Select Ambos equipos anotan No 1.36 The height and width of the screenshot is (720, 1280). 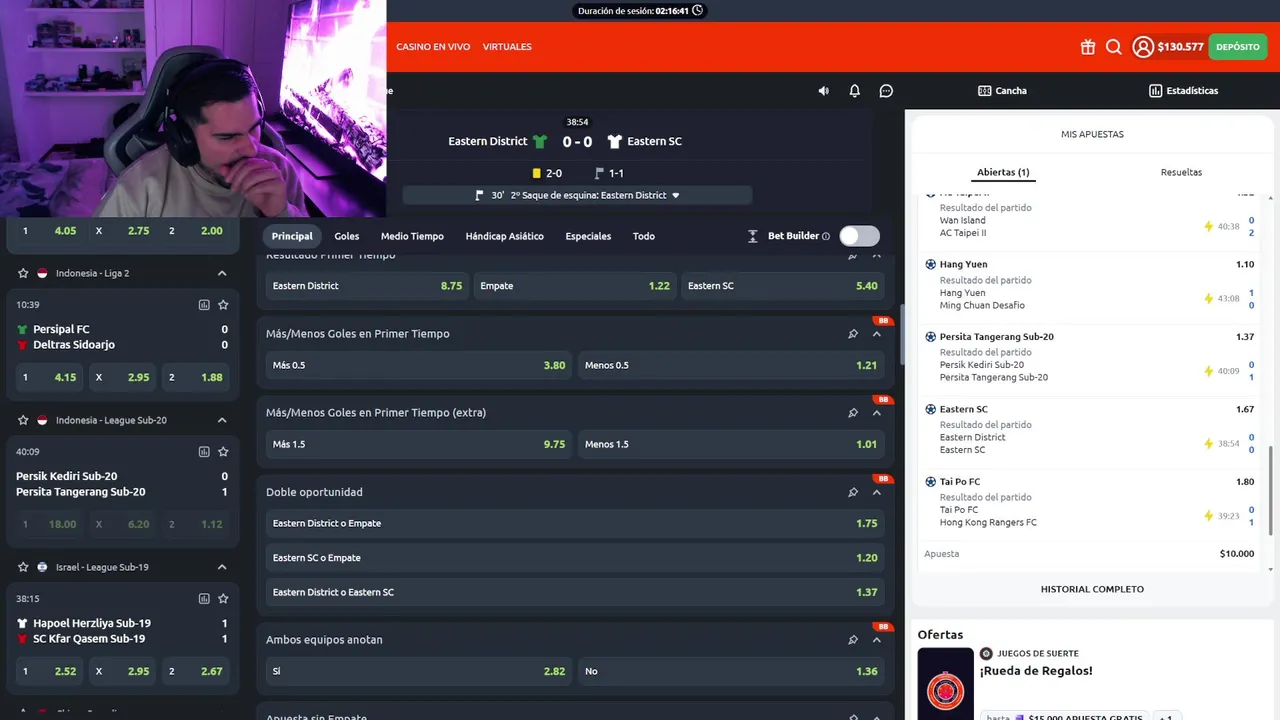coord(731,671)
